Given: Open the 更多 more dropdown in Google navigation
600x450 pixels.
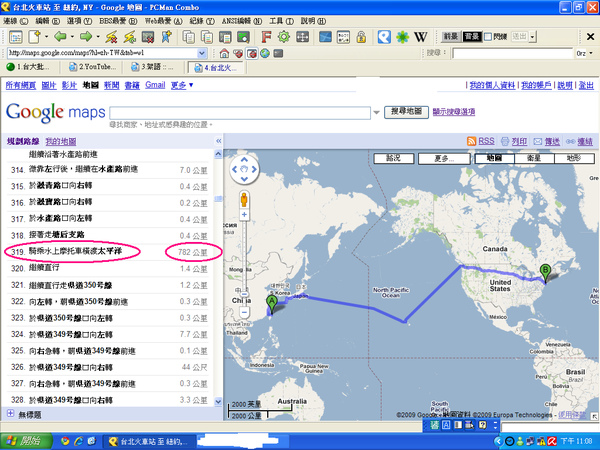Looking at the screenshot, I should point(182,85).
